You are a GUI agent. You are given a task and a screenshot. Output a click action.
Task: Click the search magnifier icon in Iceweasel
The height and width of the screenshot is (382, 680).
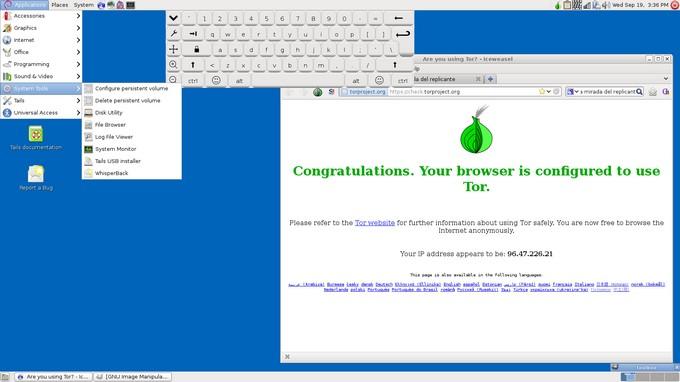(x=639, y=92)
